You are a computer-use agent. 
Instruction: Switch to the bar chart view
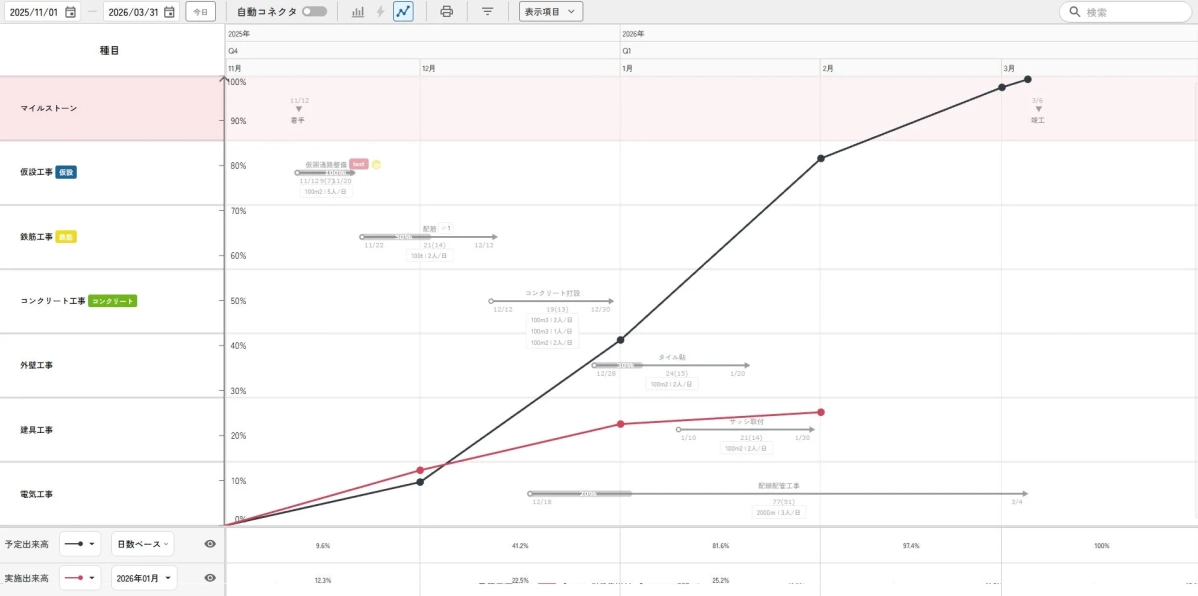coord(358,12)
